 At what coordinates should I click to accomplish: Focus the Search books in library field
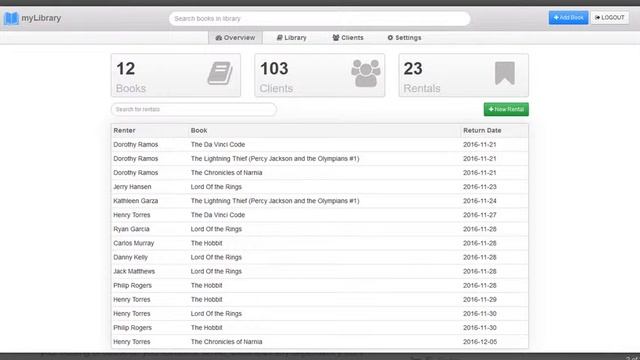320,18
